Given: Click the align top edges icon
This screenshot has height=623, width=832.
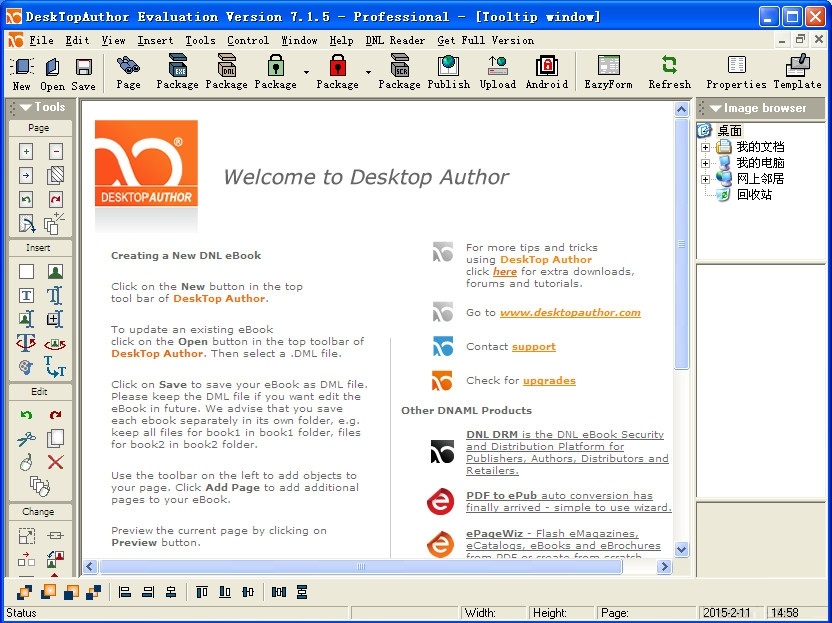Looking at the screenshot, I should tap(202, 592).
